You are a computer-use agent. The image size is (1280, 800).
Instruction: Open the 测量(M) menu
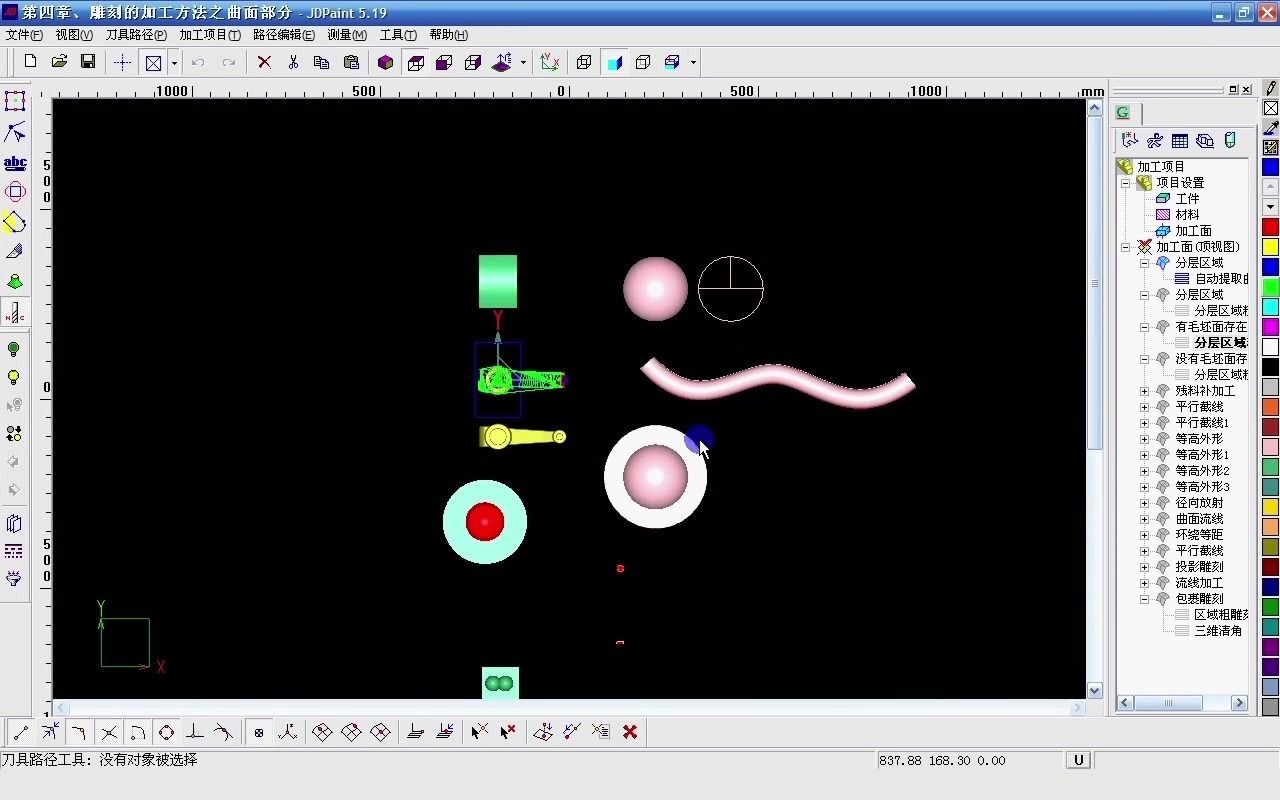347,35
